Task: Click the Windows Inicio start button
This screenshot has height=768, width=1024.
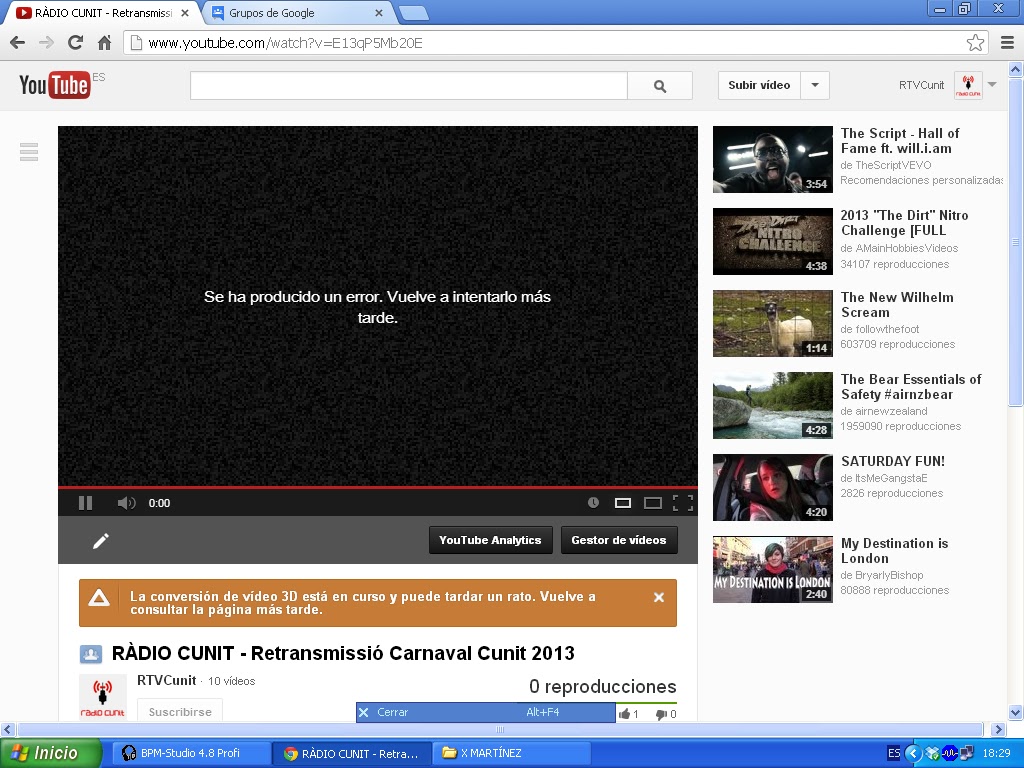Action: [x=51, y=753]
